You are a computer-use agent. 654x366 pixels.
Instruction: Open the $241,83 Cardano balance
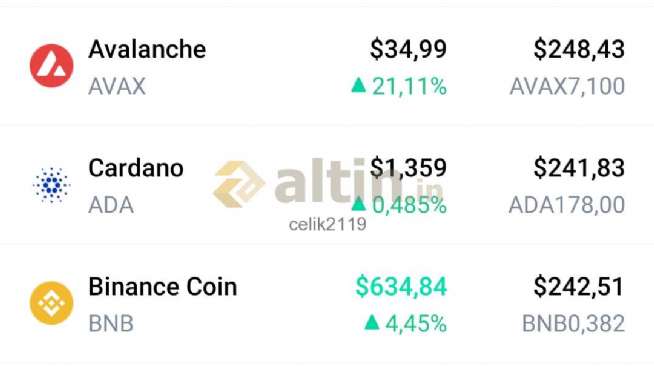[579, 168]
